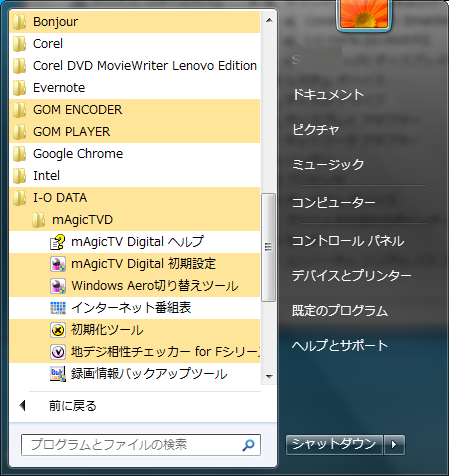This screenshot has width=449, height=476.
Task: Click the Google Chrome folder icon
Action: click(19, 154)
